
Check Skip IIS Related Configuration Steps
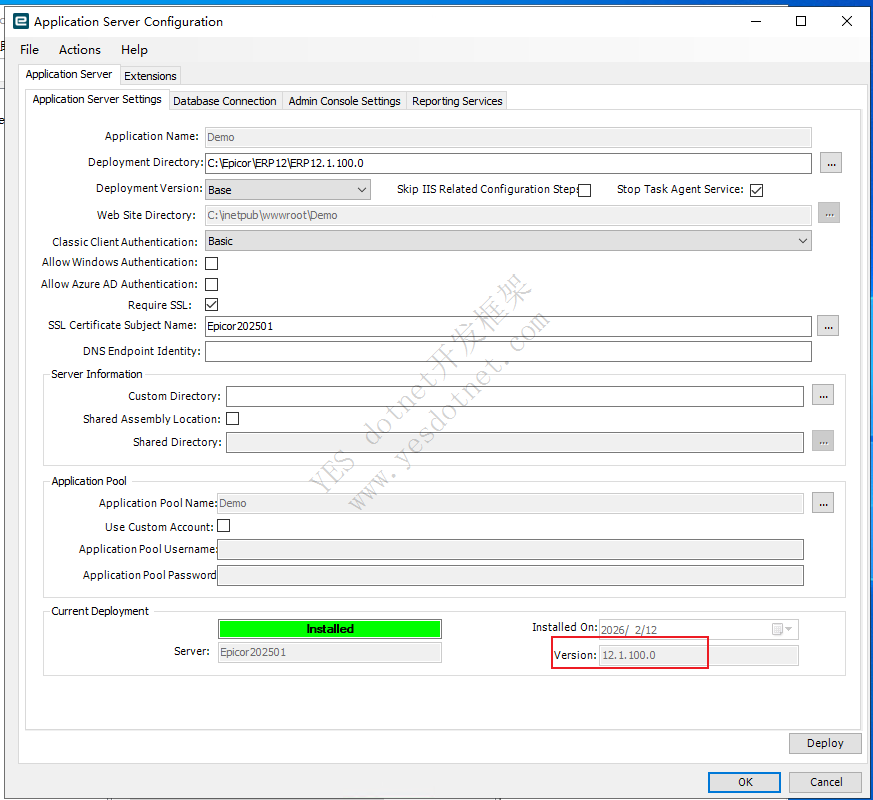(585, 190)
